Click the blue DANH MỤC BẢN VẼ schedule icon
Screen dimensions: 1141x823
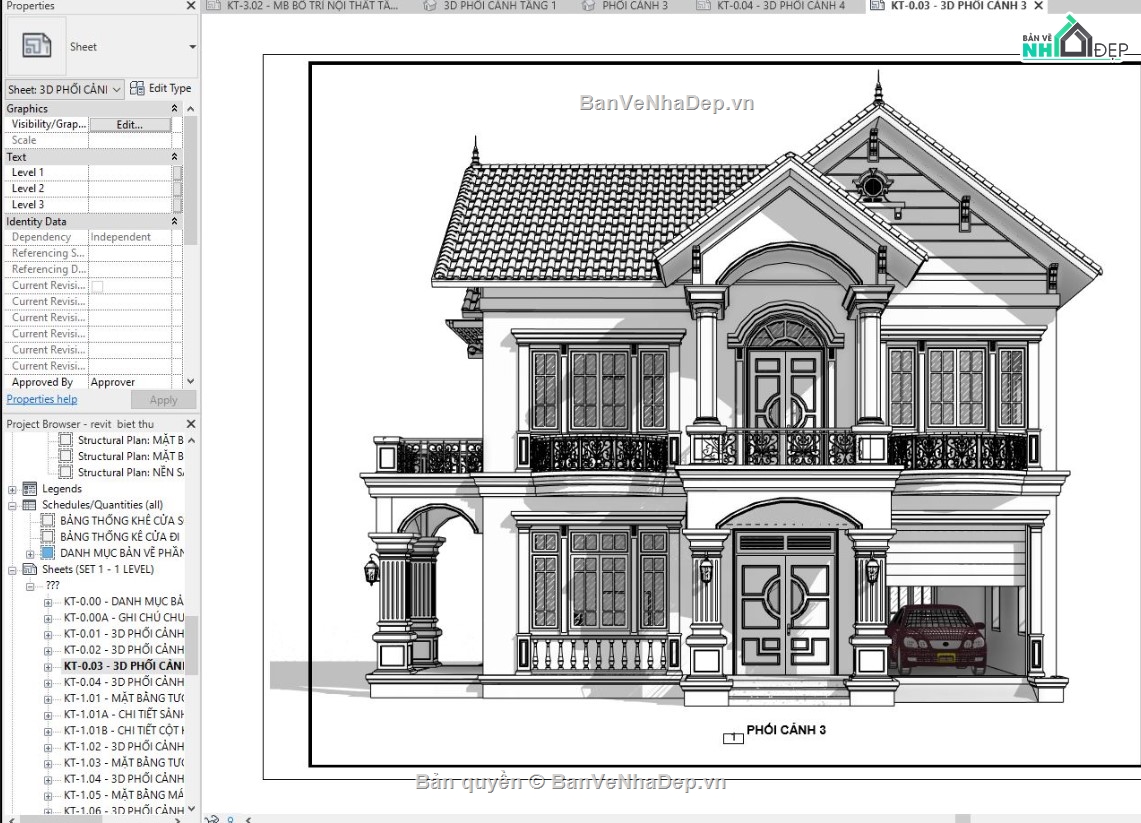(47, 553)
